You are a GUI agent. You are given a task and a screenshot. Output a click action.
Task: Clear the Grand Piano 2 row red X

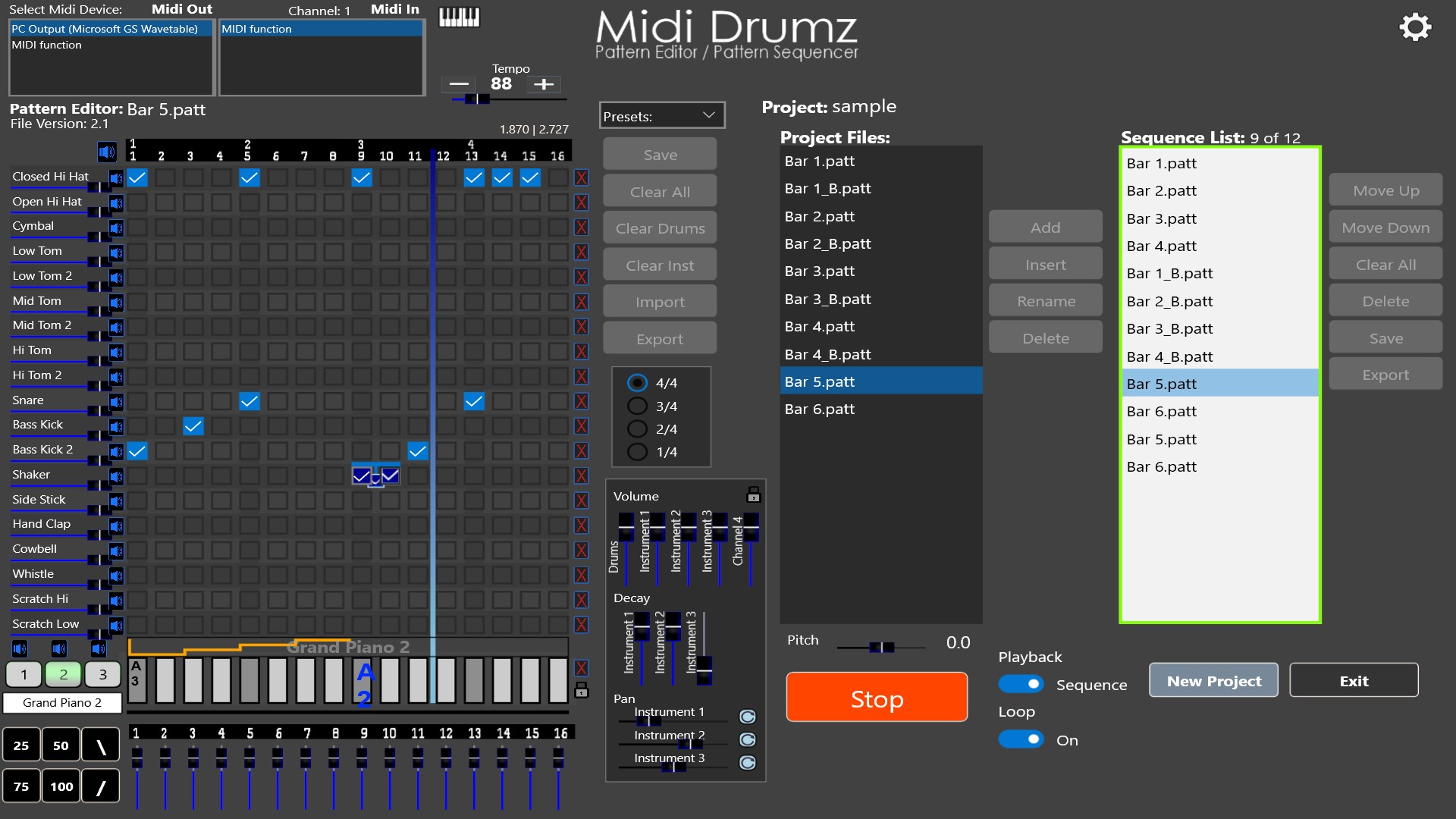582,668
